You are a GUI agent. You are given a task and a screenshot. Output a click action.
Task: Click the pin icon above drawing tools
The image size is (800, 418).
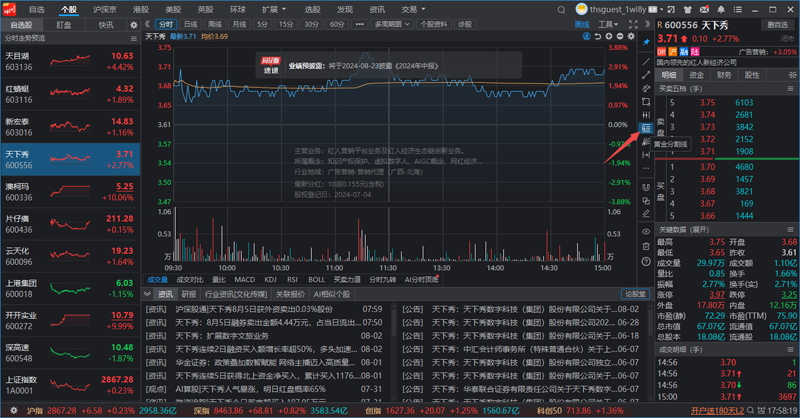tap(646, 43)
